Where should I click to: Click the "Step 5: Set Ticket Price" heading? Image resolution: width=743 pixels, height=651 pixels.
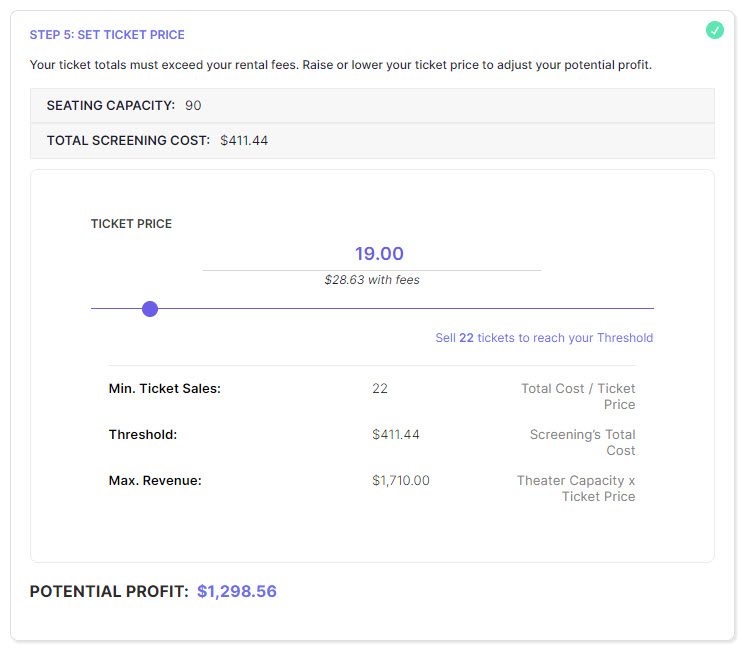(x=107, y=35)
